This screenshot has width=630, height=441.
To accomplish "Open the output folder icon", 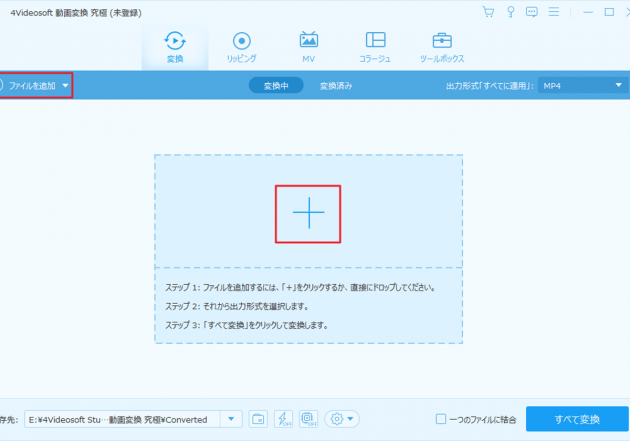I will (257, 418).
